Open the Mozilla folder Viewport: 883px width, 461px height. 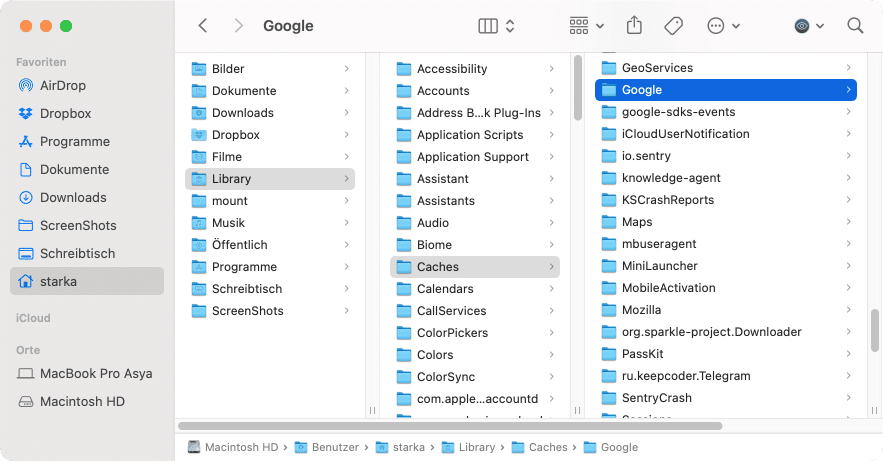point(726,310)
